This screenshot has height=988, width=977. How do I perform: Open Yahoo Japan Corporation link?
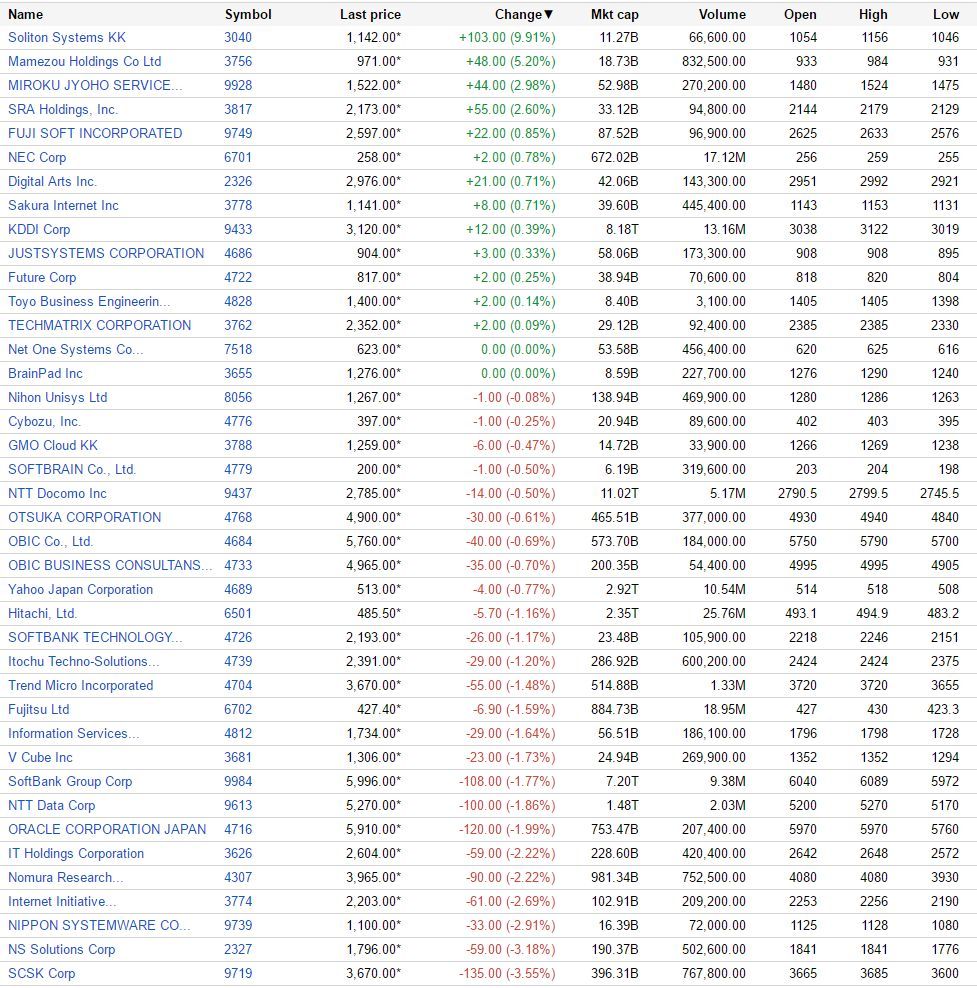(81, 590)
